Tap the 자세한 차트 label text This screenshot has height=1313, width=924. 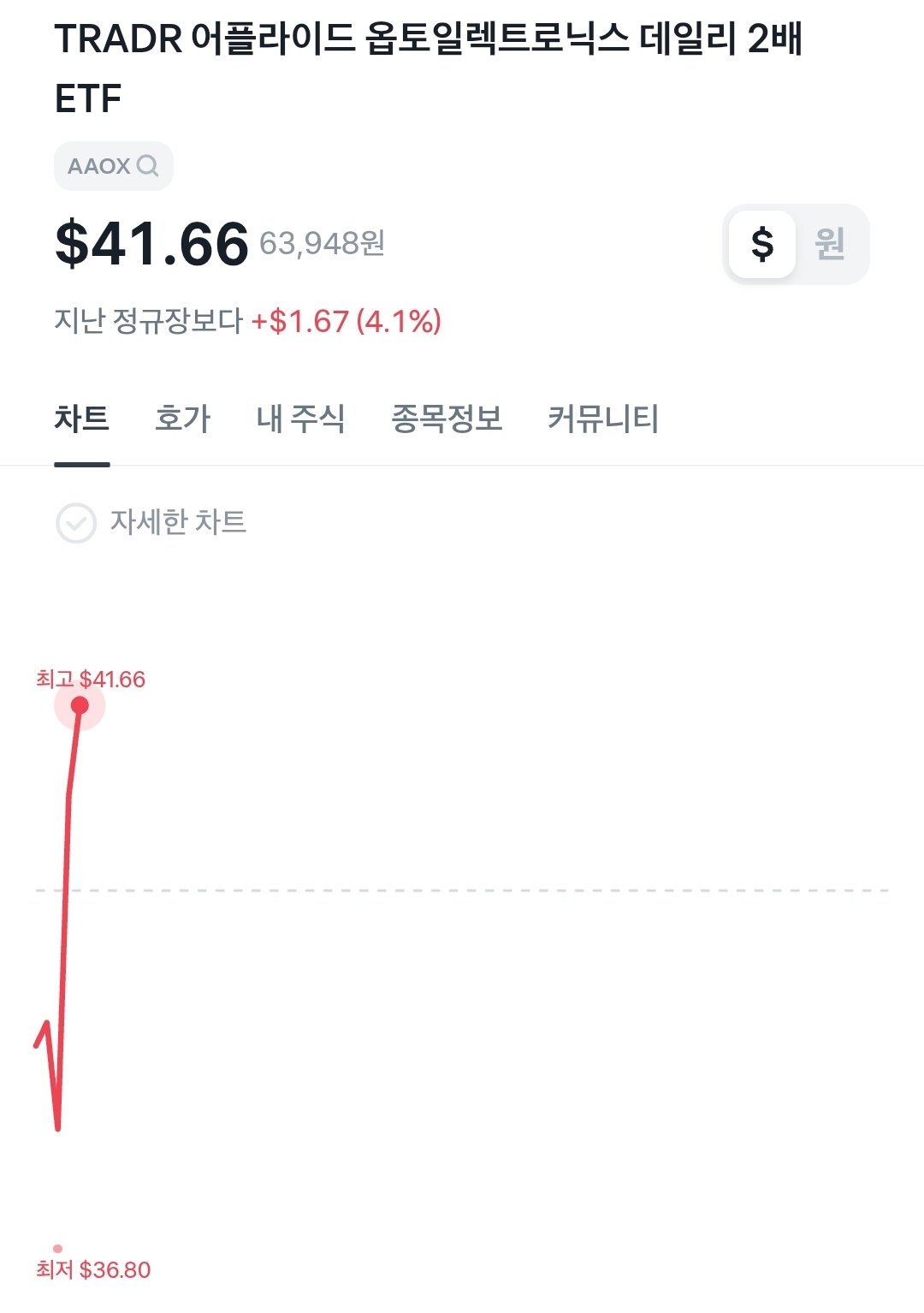(x=178, y=522)
